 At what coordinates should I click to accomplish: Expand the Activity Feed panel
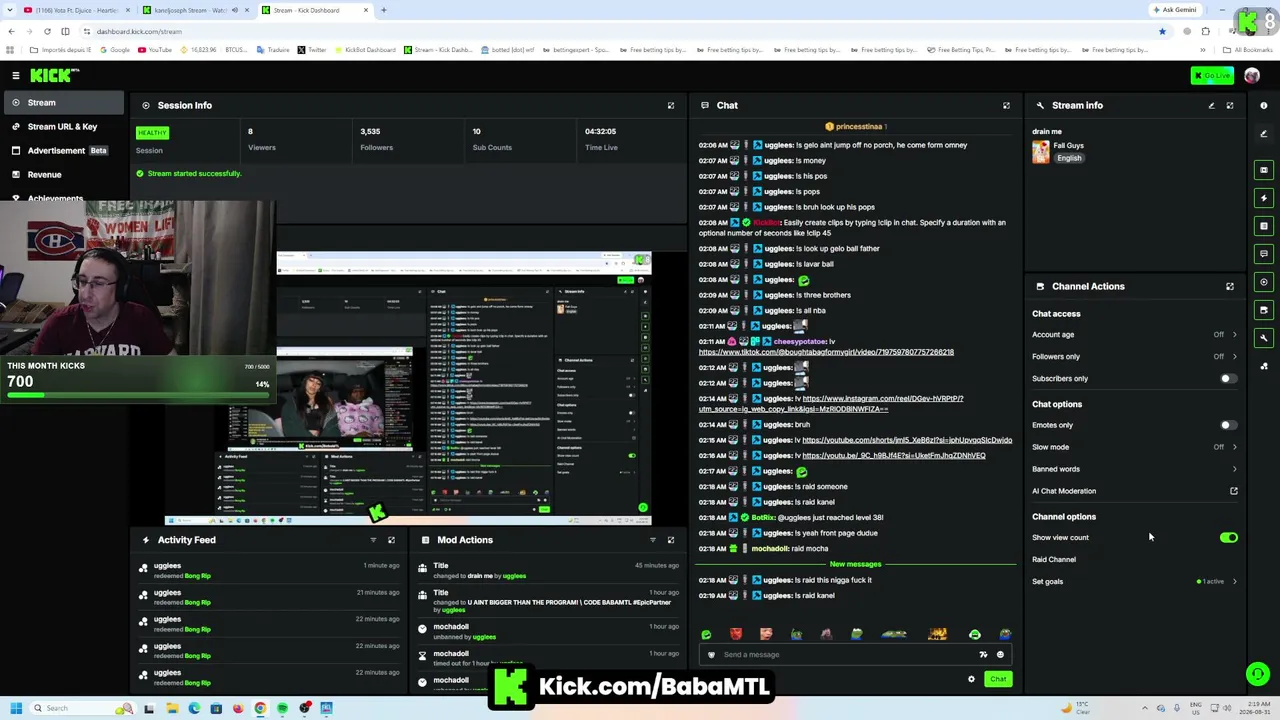tap(391, 540)
